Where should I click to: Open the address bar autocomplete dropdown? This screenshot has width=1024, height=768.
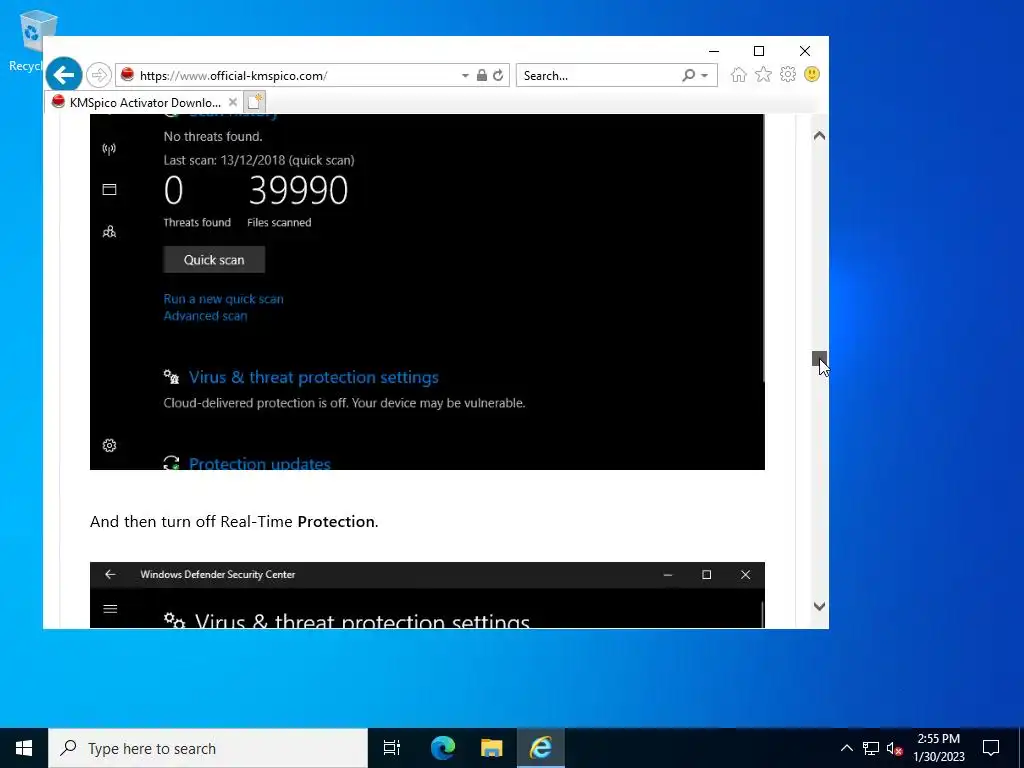(465, 76)
